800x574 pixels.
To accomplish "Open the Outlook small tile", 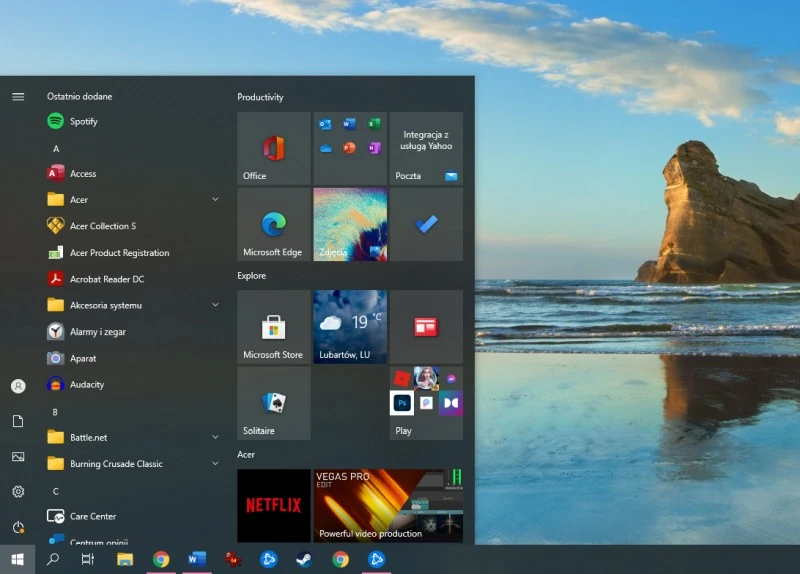I will coord(325,124).
